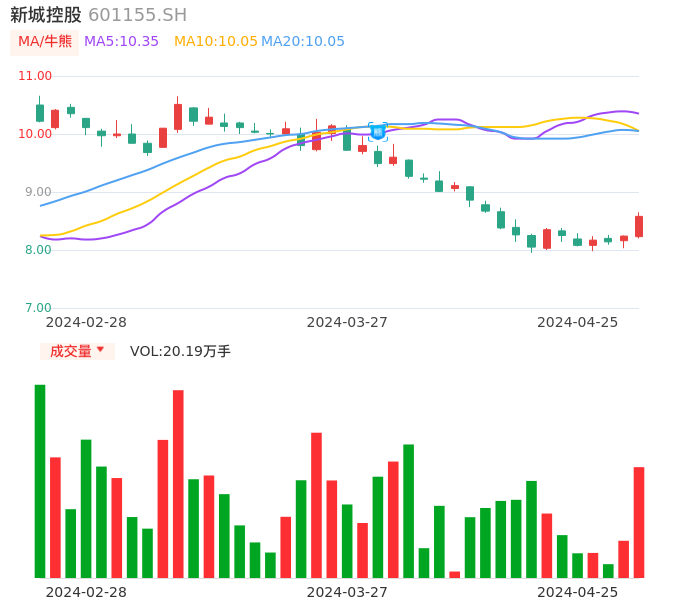
Task: Click the VOL:20.19万手 volume readout
Action: (180, 351)
